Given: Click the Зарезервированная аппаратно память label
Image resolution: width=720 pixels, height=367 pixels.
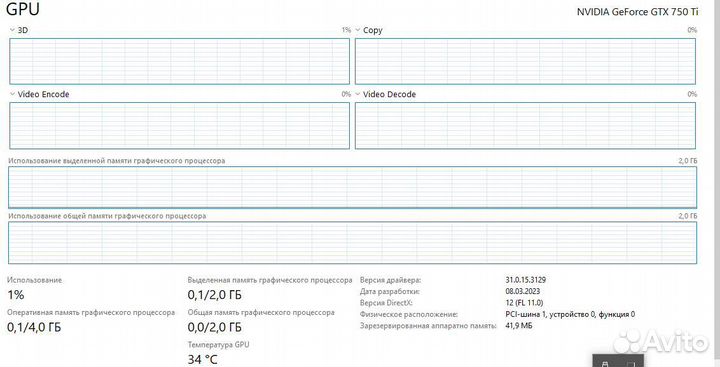Looking at the screenshot, I should (428, 326).
